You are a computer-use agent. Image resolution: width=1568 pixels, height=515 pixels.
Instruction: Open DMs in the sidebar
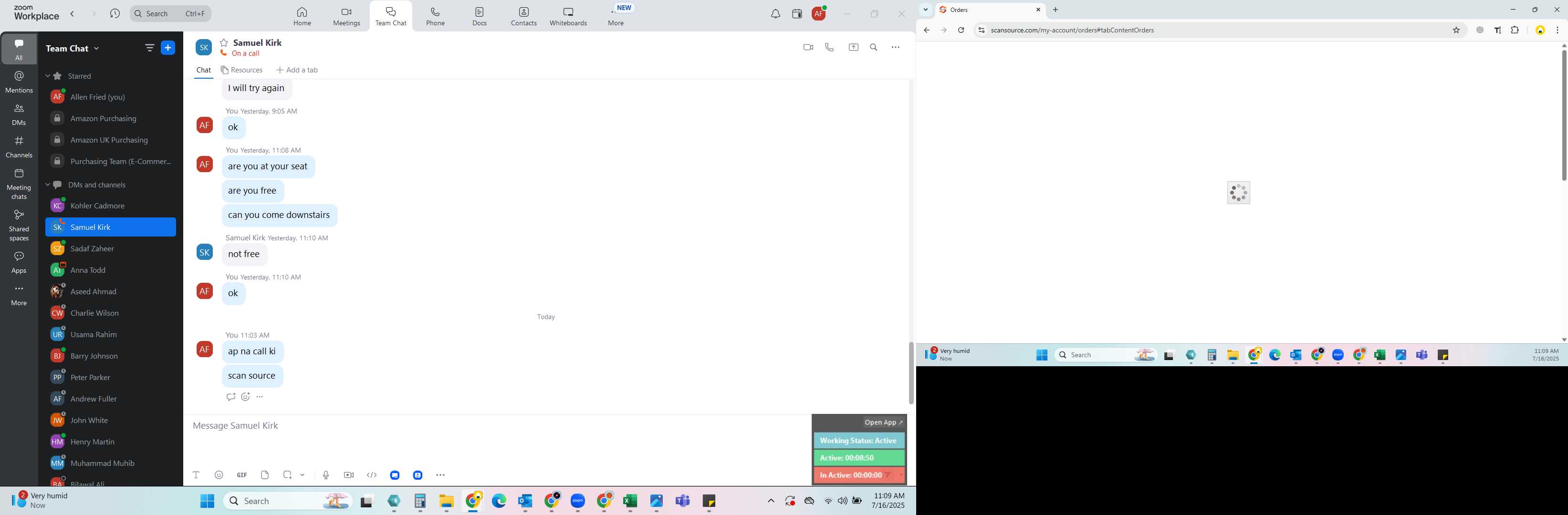[19, 114]
